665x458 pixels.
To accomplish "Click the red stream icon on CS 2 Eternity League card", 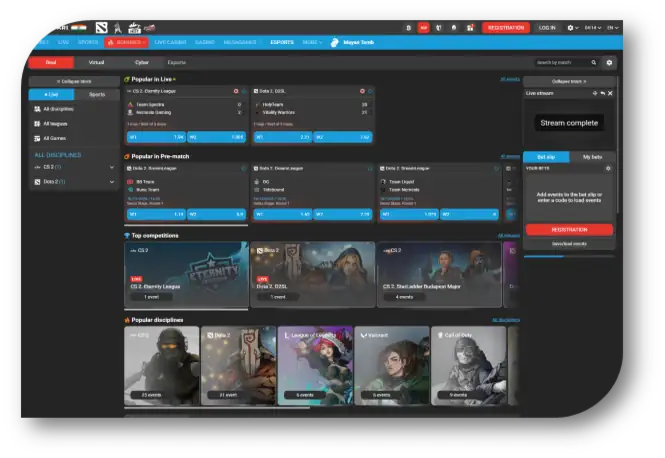I will 236,91.
